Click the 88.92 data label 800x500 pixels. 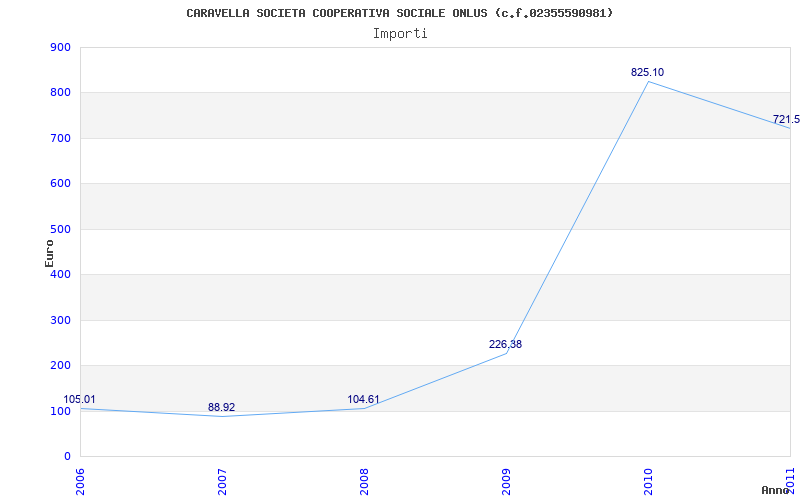[x=221, y=407]
